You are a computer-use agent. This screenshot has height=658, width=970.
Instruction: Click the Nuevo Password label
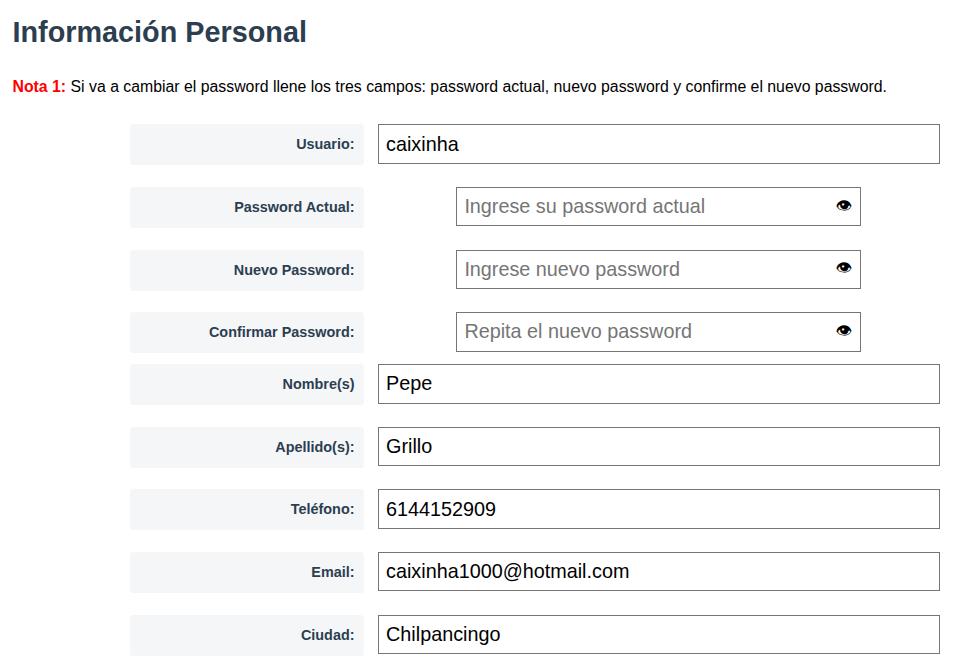tap(294, 270)
